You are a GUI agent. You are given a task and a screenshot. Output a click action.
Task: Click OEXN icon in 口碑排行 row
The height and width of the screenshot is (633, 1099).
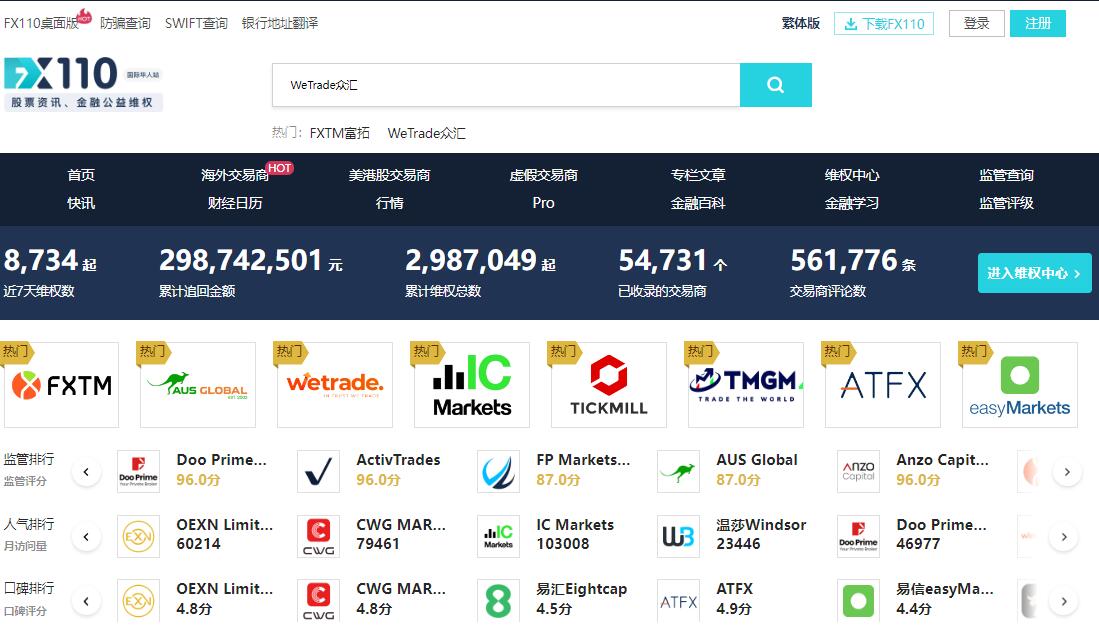pos(138,601)
